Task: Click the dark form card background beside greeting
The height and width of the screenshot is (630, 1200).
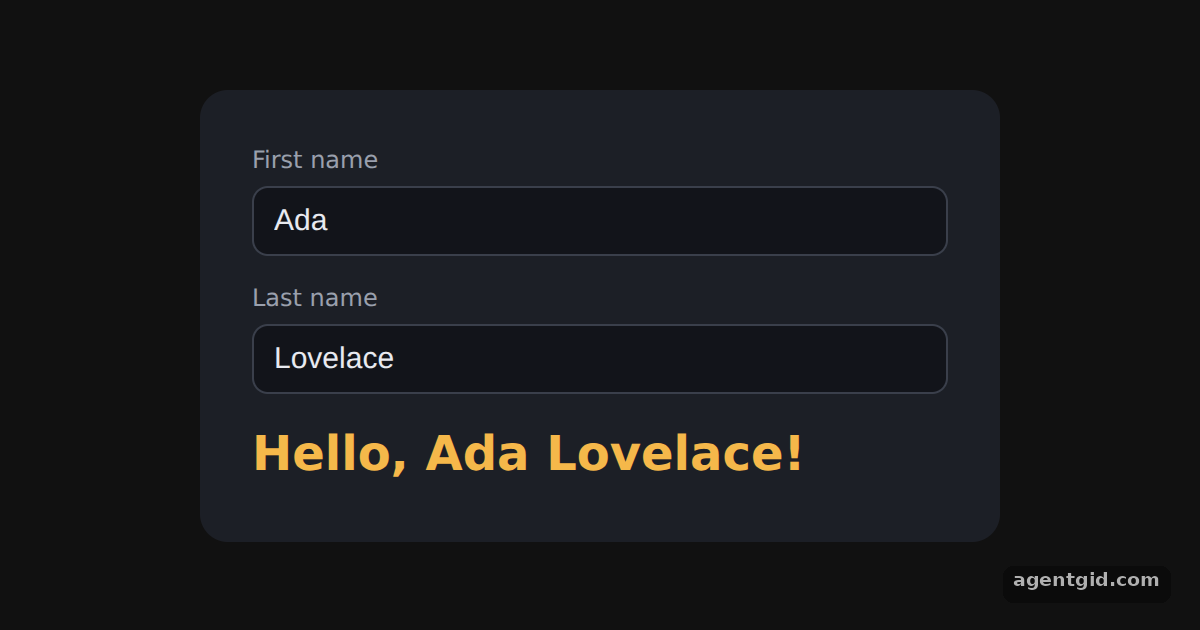Action: point(900,455)
